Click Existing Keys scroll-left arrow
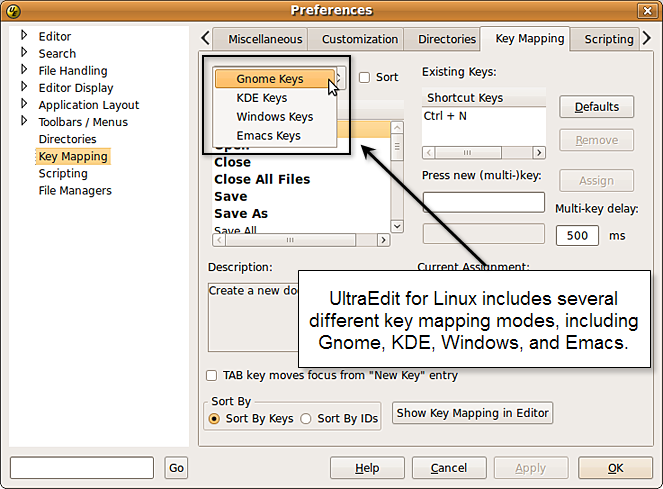The image size is (663, 489). (x=429, y=152)
